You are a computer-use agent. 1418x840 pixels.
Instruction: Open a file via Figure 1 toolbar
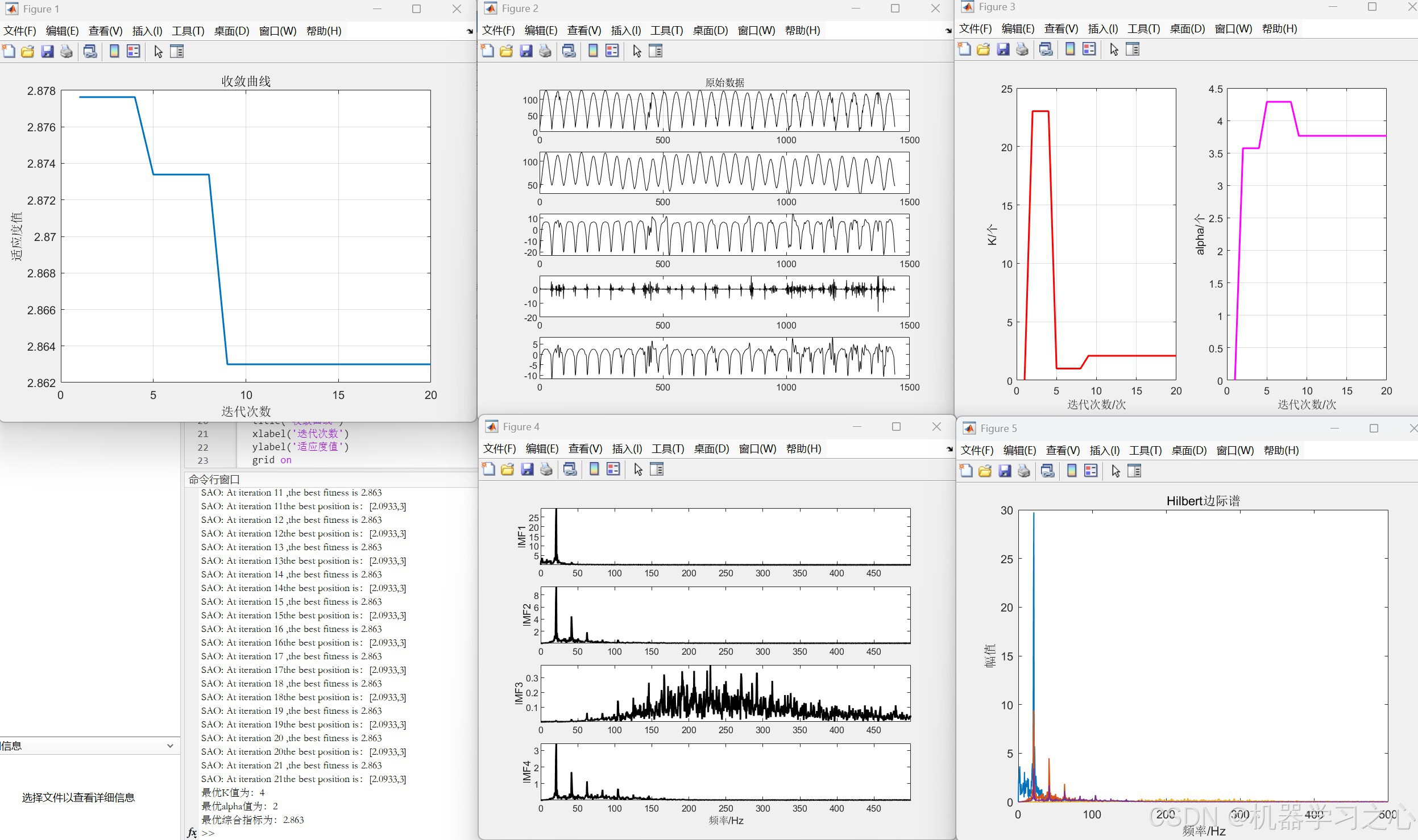point(27,52)
